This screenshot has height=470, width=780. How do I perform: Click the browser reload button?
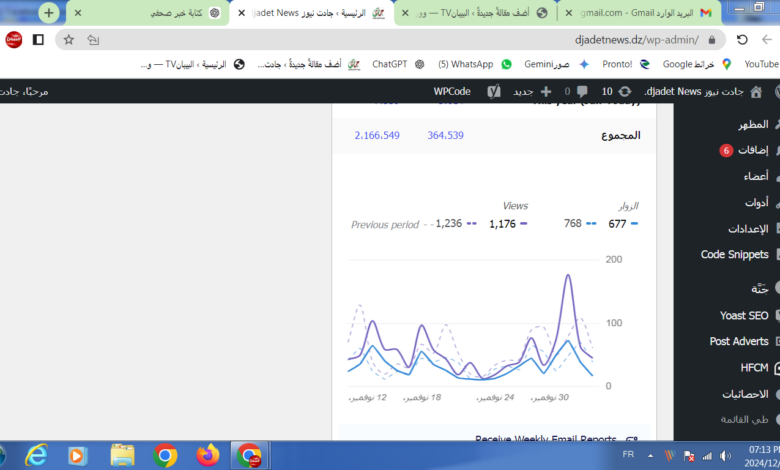click(741, 40)
